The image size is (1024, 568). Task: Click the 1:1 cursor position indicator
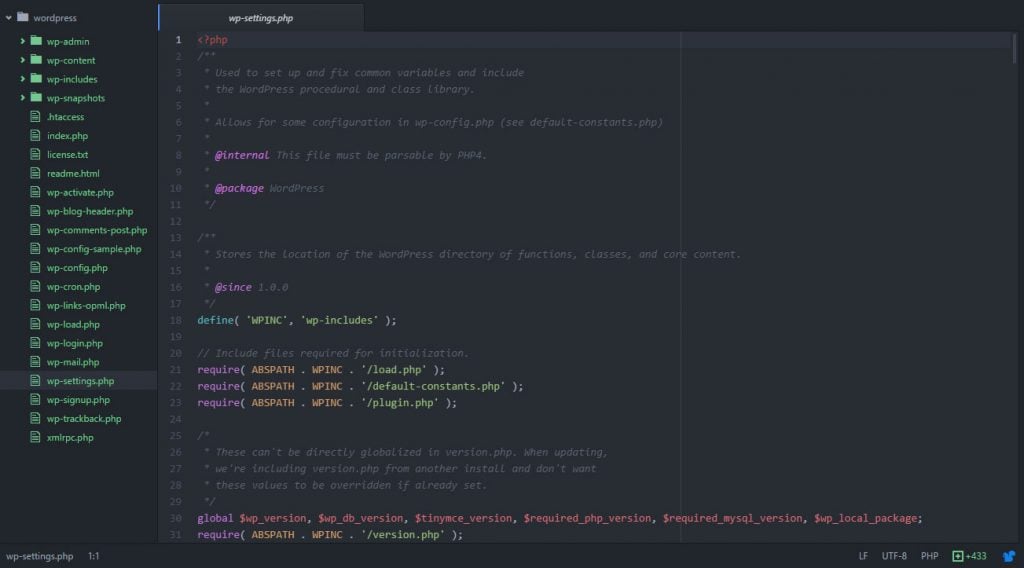pos(93,556)
